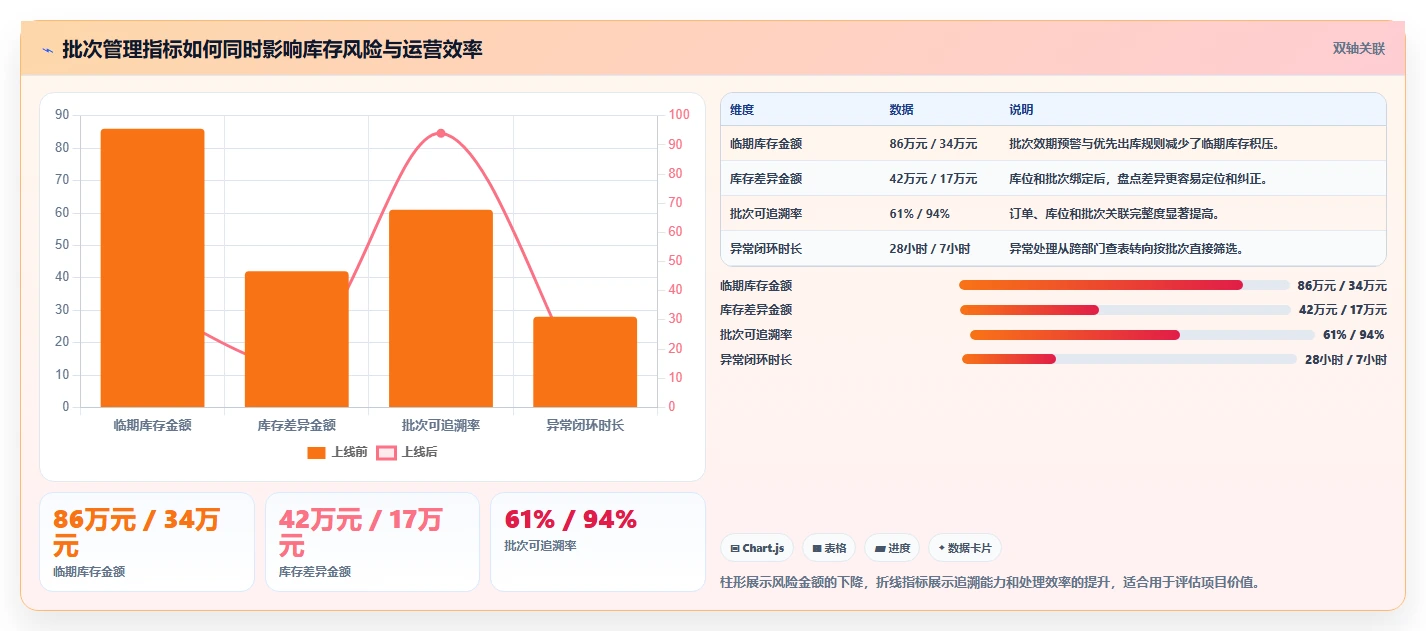Image resolution: width=1426 pixels, height=631 pixels.
Task: Click the 数据 table column header
Action: pos(901,110)
